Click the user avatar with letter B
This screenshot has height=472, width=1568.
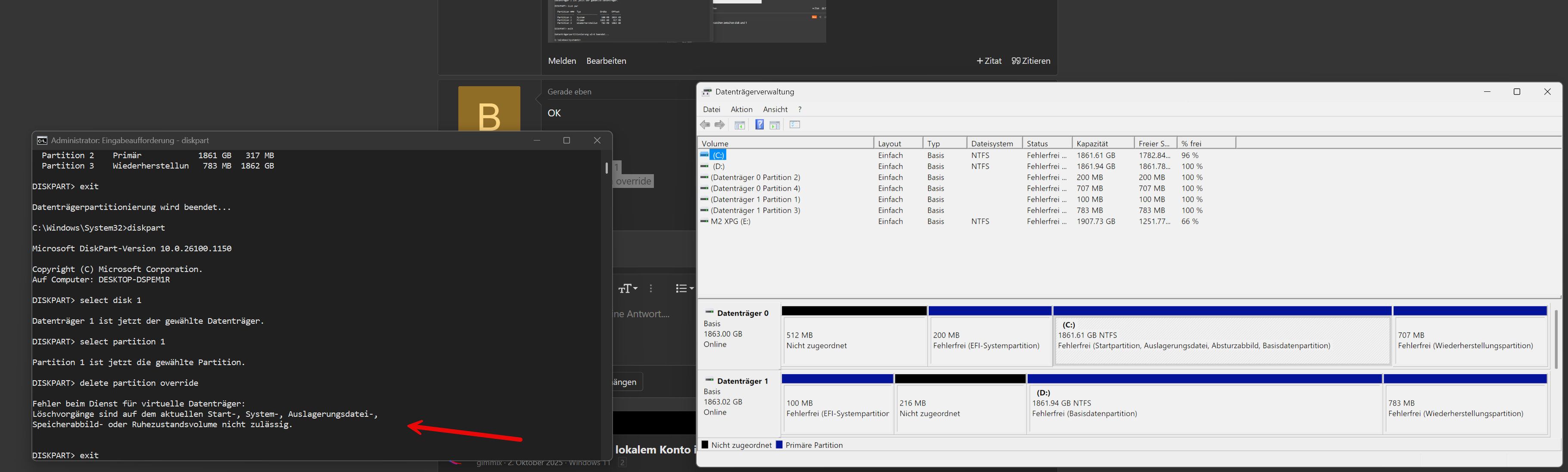(x=489, y=109)
